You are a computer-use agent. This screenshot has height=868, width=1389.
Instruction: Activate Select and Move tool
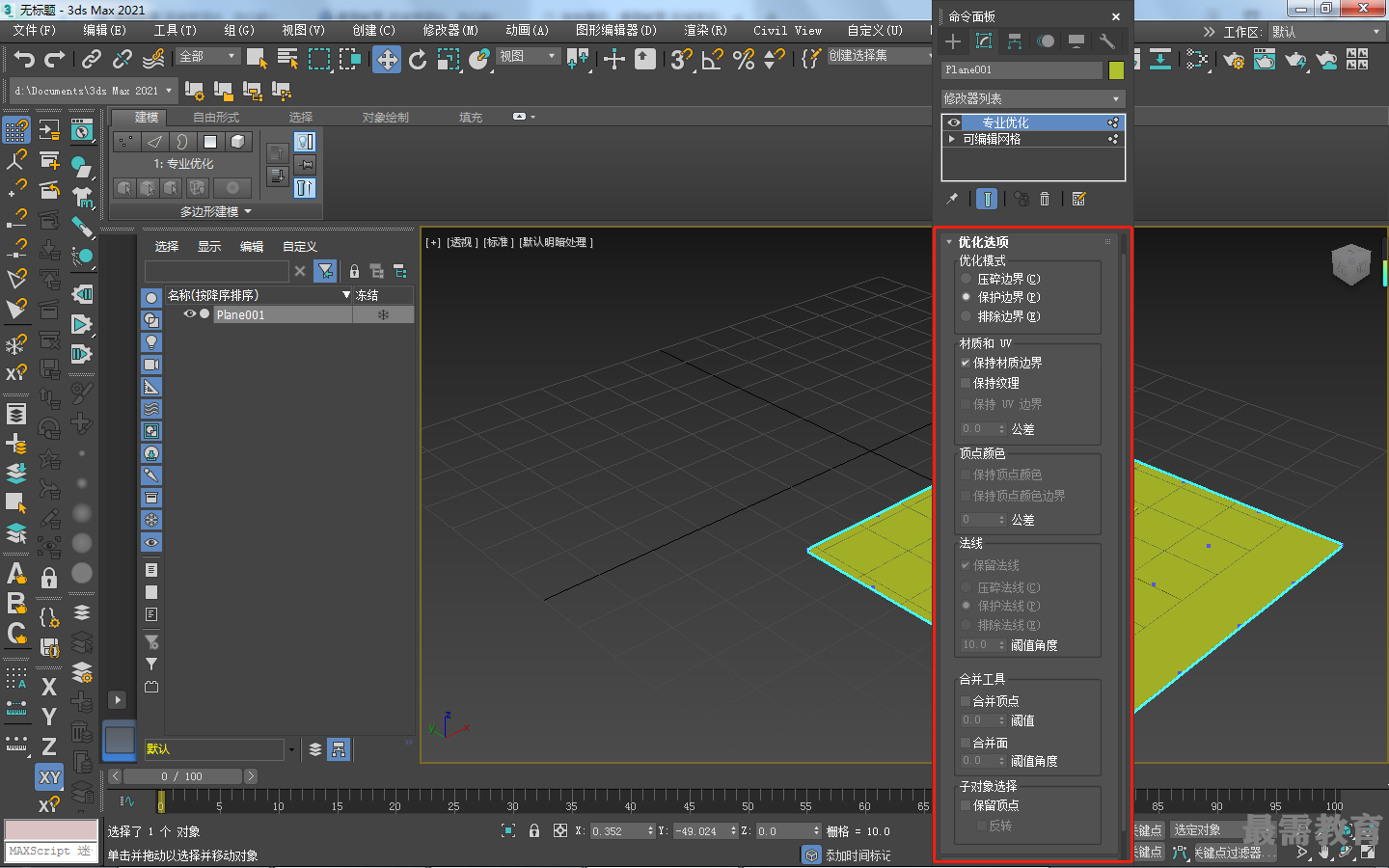387,59
